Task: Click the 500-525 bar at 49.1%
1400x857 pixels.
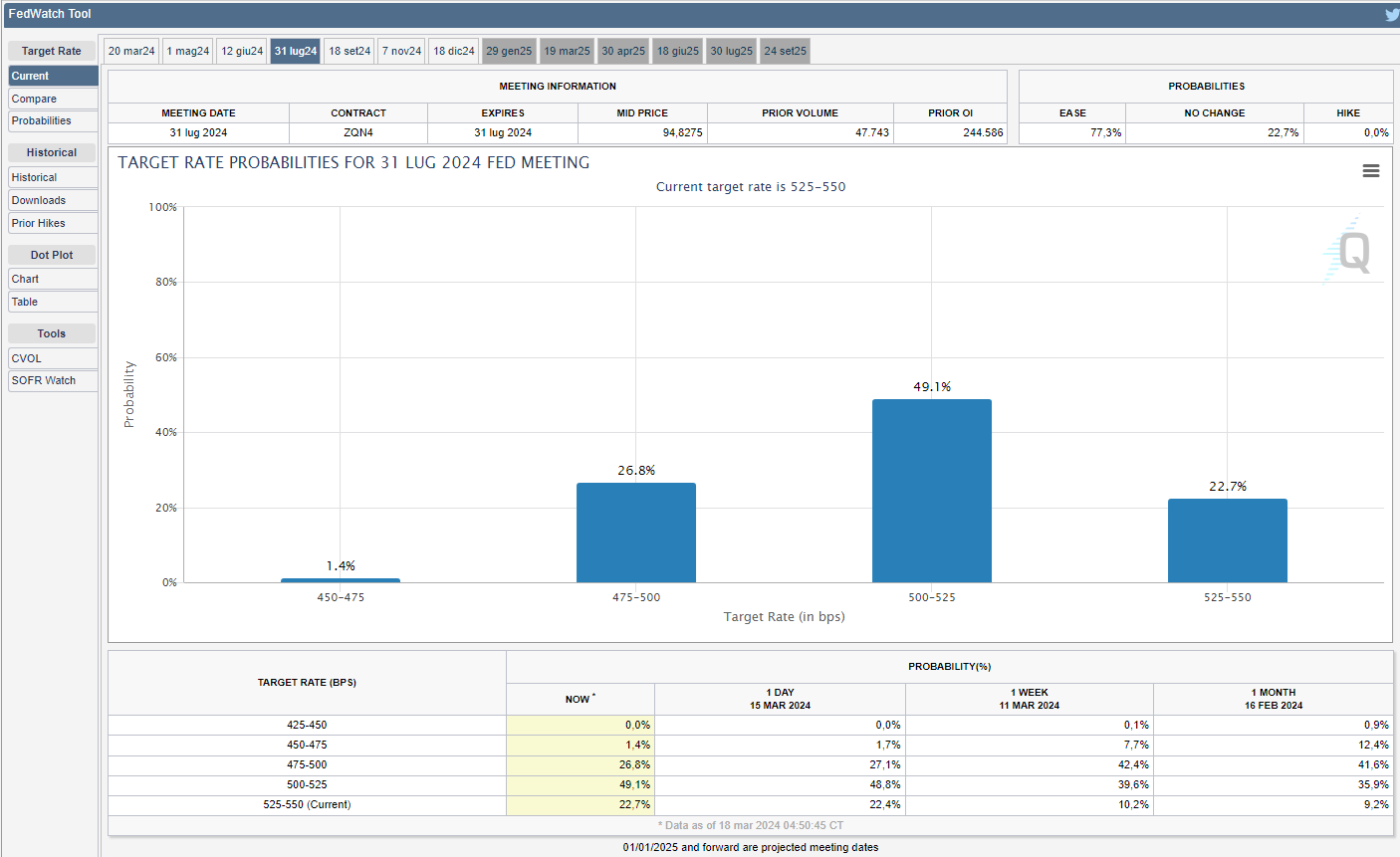Action: (x=931, y=491)
